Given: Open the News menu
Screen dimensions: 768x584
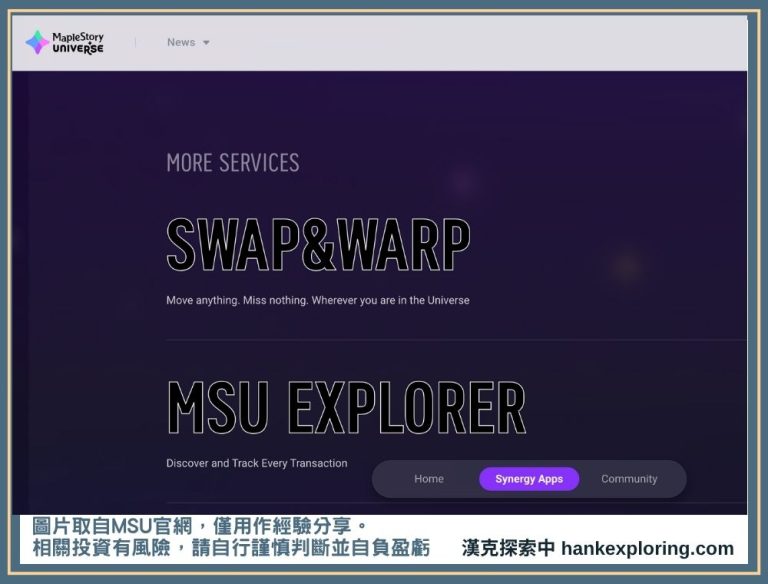Looking at the screenshot, I should (x=181, y=42).
